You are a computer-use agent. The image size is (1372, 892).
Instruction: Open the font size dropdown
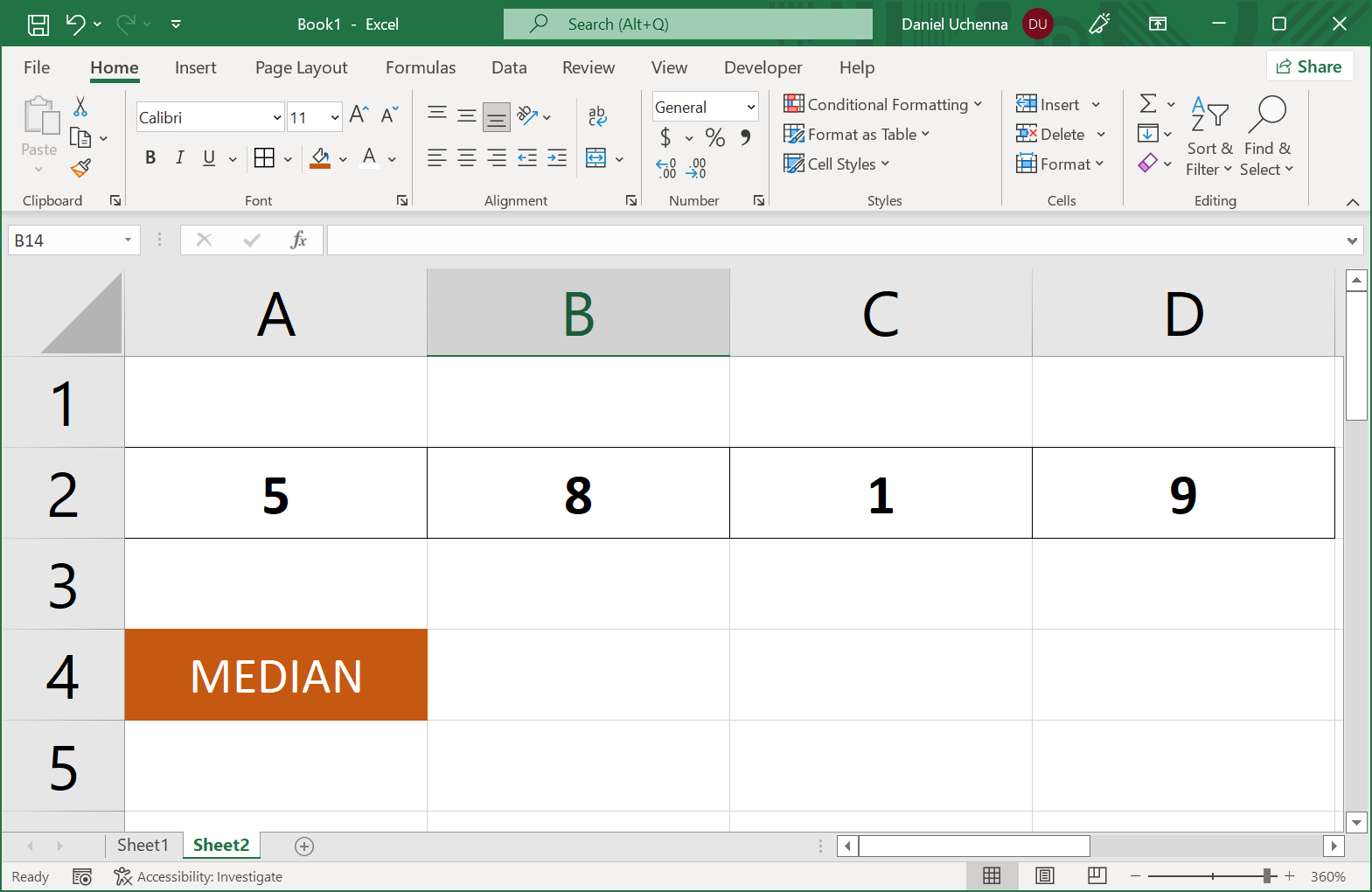[x=335, y=117]
